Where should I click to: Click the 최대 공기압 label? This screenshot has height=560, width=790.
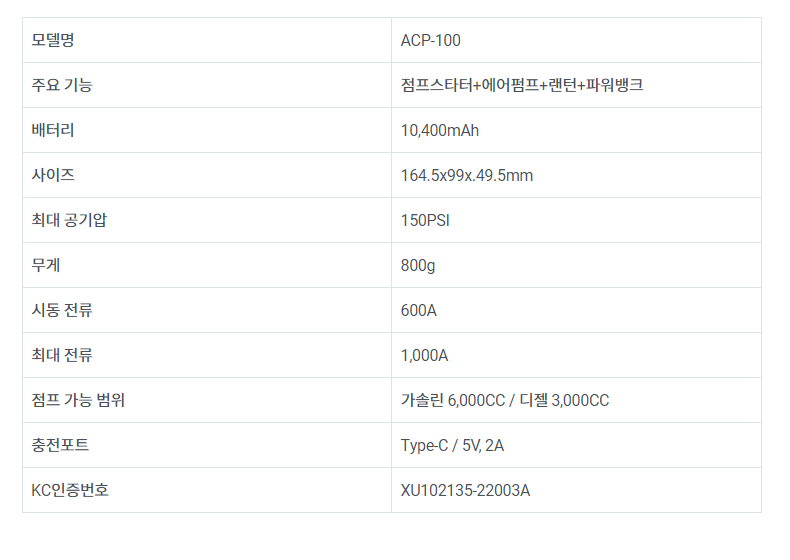69,220
